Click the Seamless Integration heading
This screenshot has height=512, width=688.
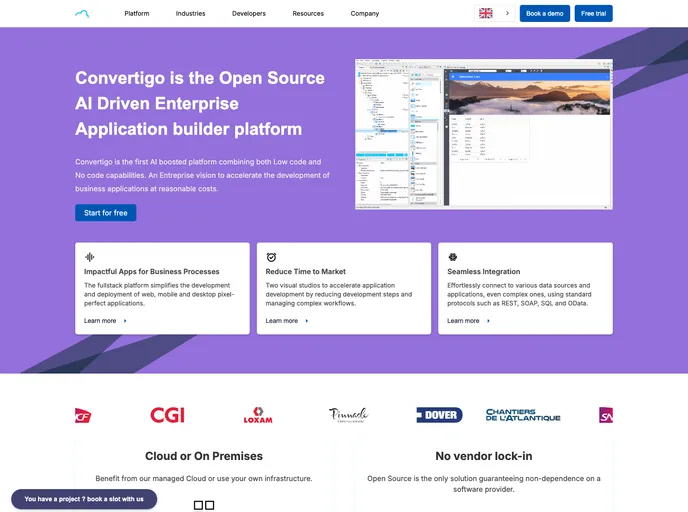484,272
